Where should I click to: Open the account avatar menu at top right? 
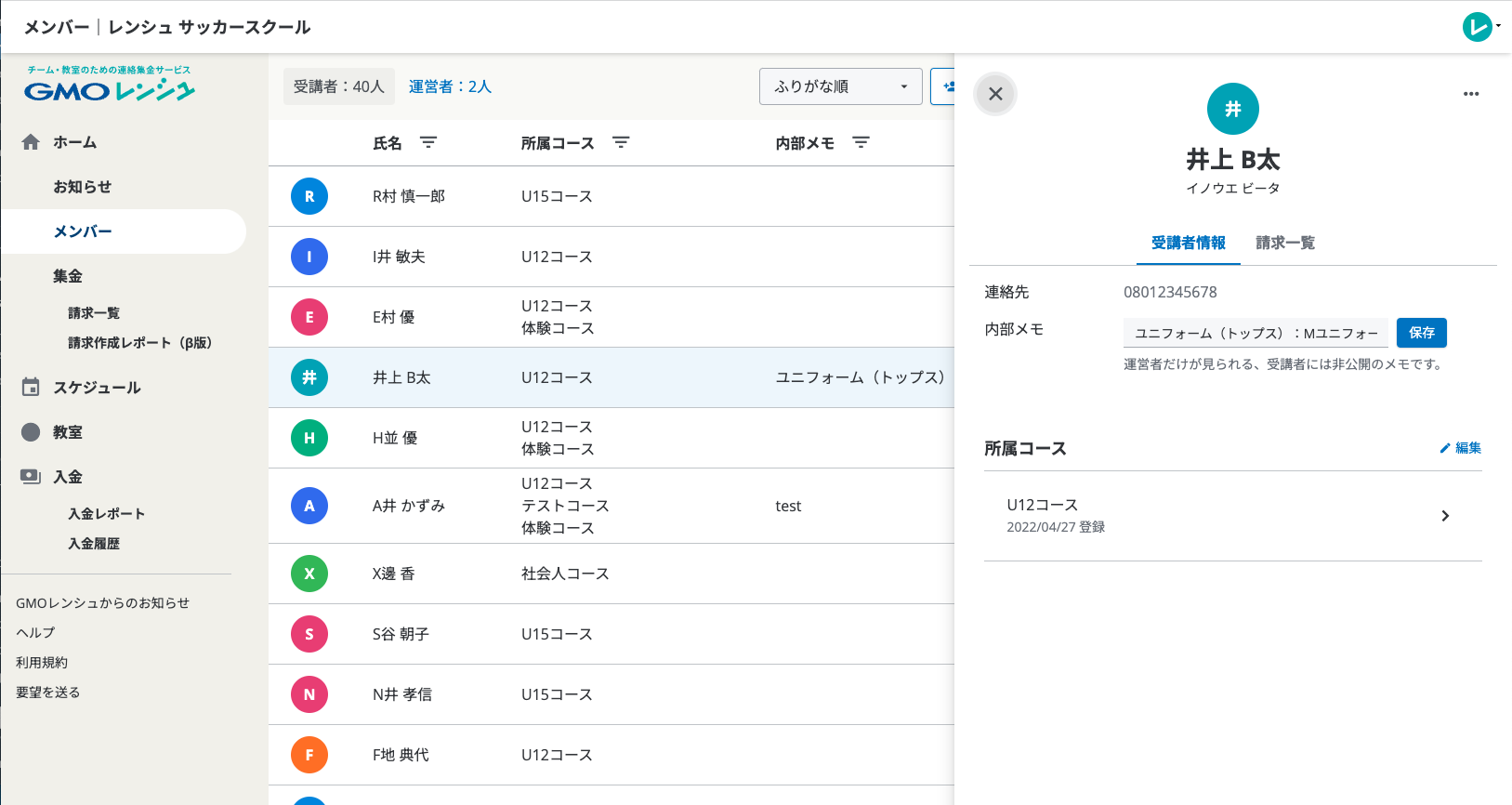point(1479,27)
